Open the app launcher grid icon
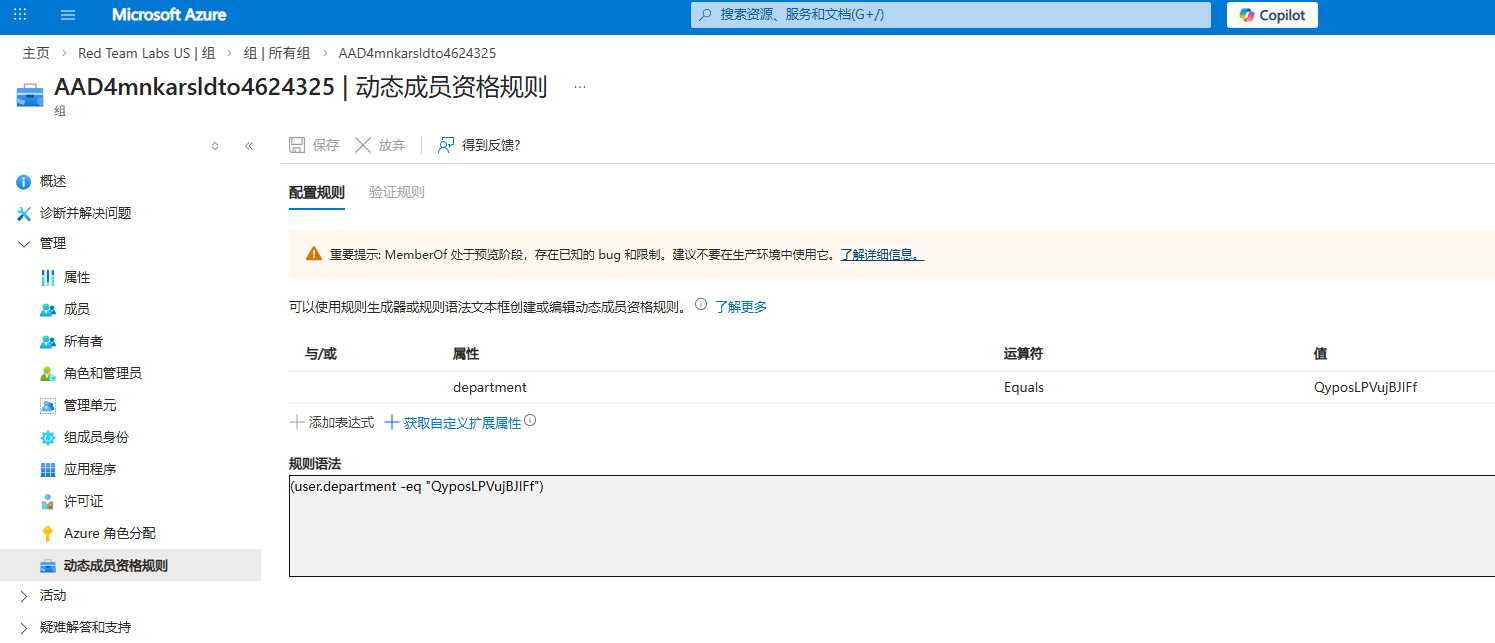The height and width of the screenshot is (643, 1495). click(x=20, y=15)
